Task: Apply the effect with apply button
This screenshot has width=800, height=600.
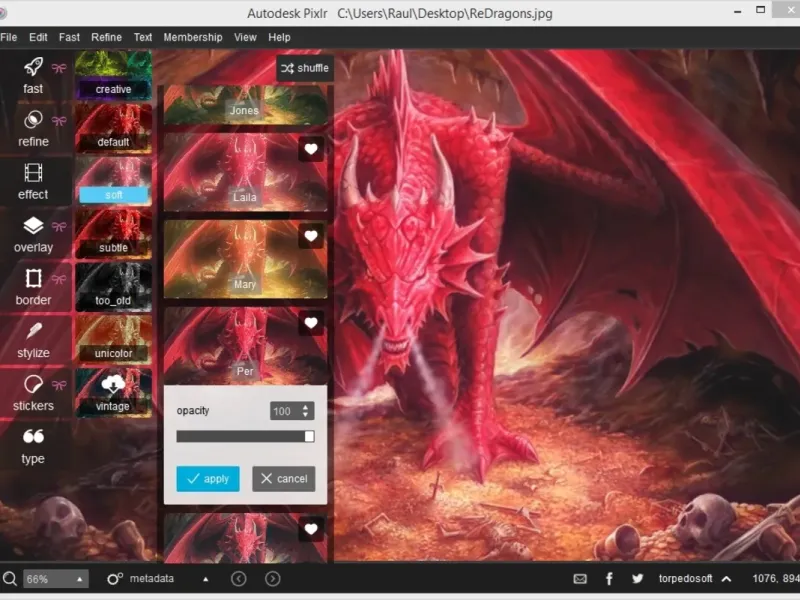Action: pos(208,479)
